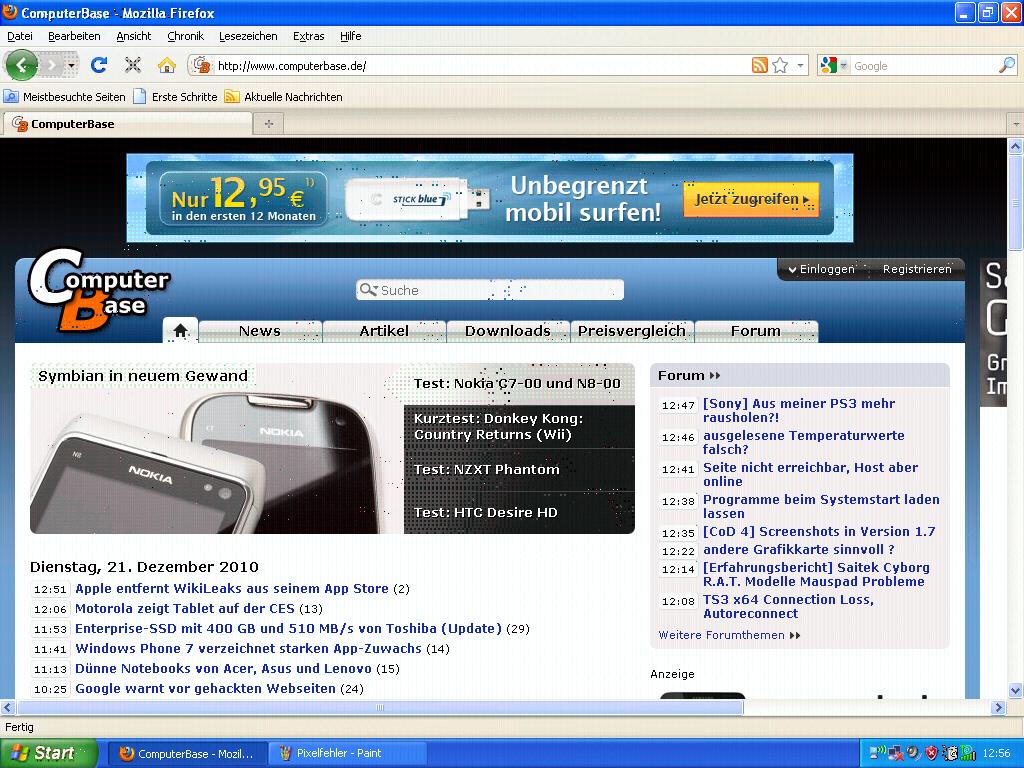Viewport: 1024px width, 768px height.
Task: Click the stop loading X icon
Action: pos(133,65)
